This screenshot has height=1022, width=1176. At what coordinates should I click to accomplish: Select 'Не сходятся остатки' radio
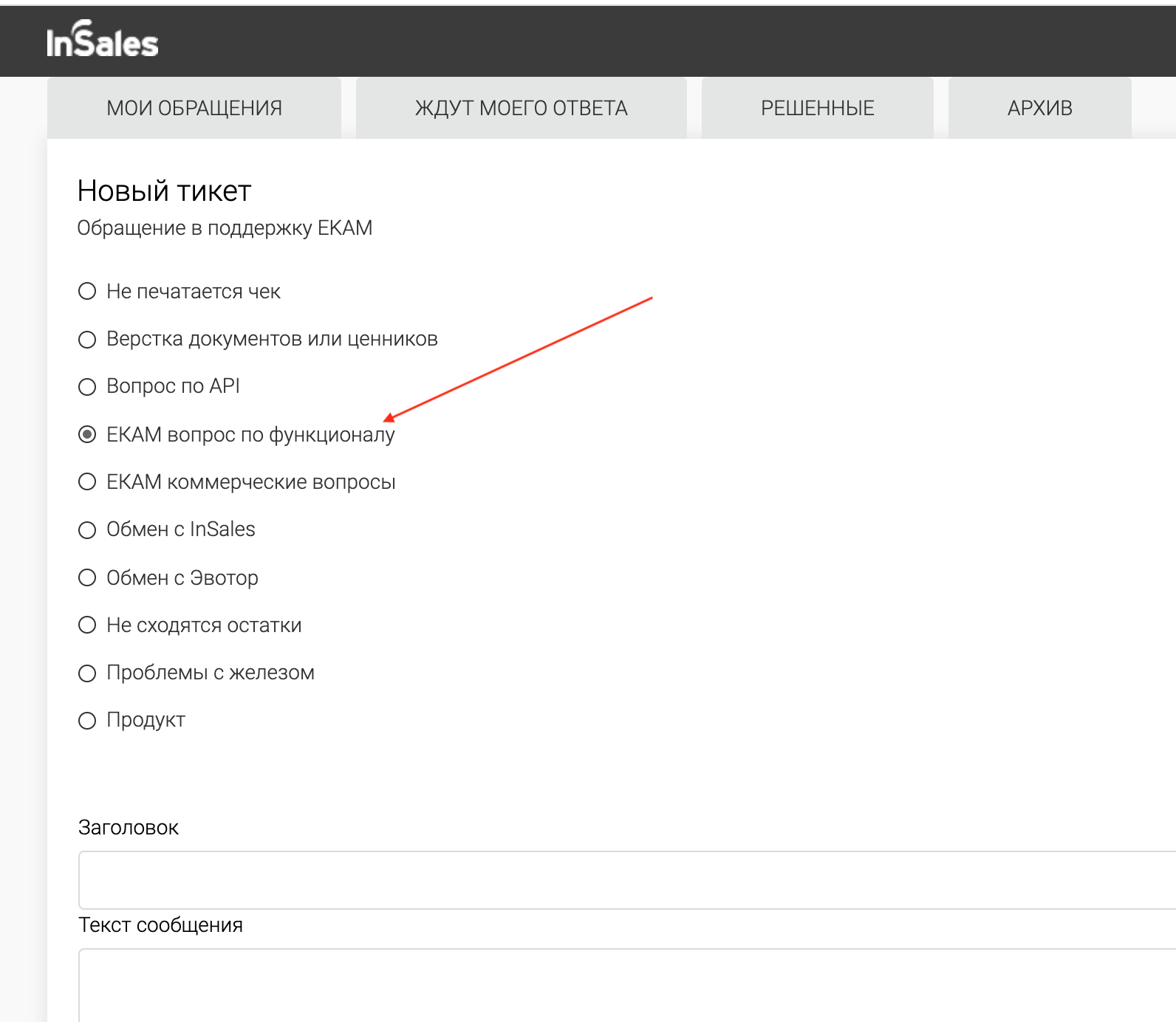tap(87, 625)
